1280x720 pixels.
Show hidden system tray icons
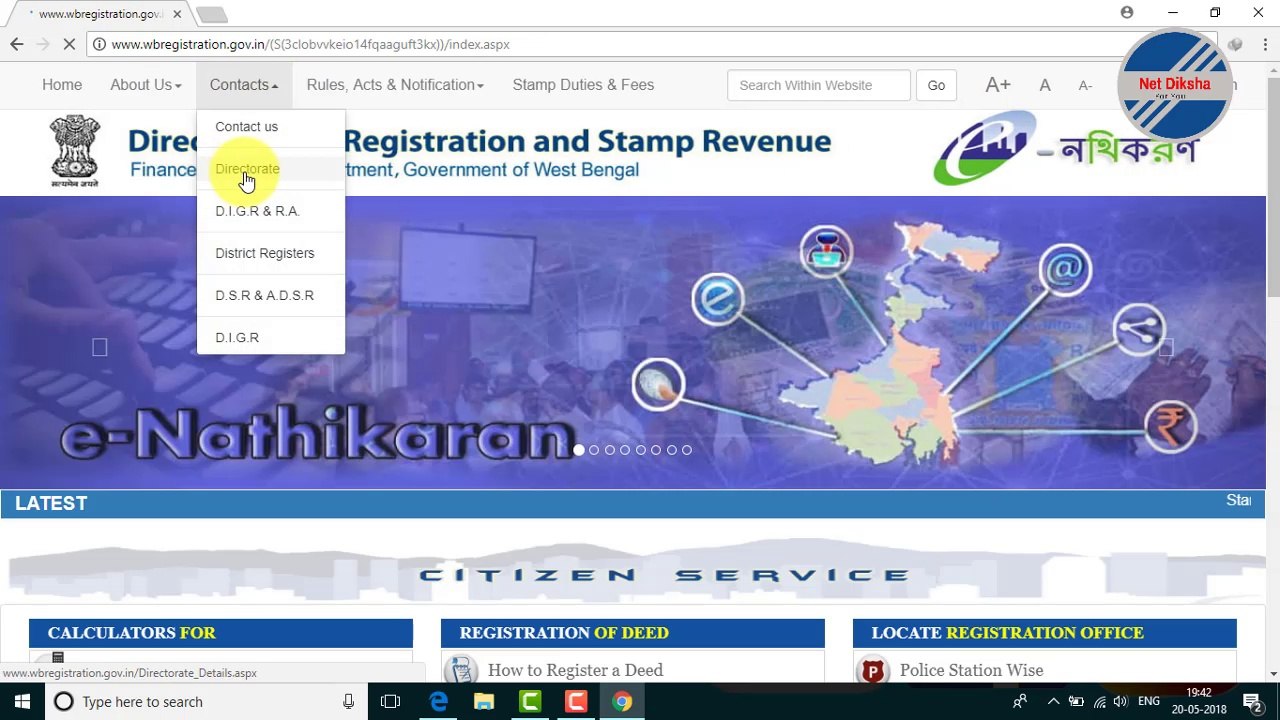(x=1053, y=702)
